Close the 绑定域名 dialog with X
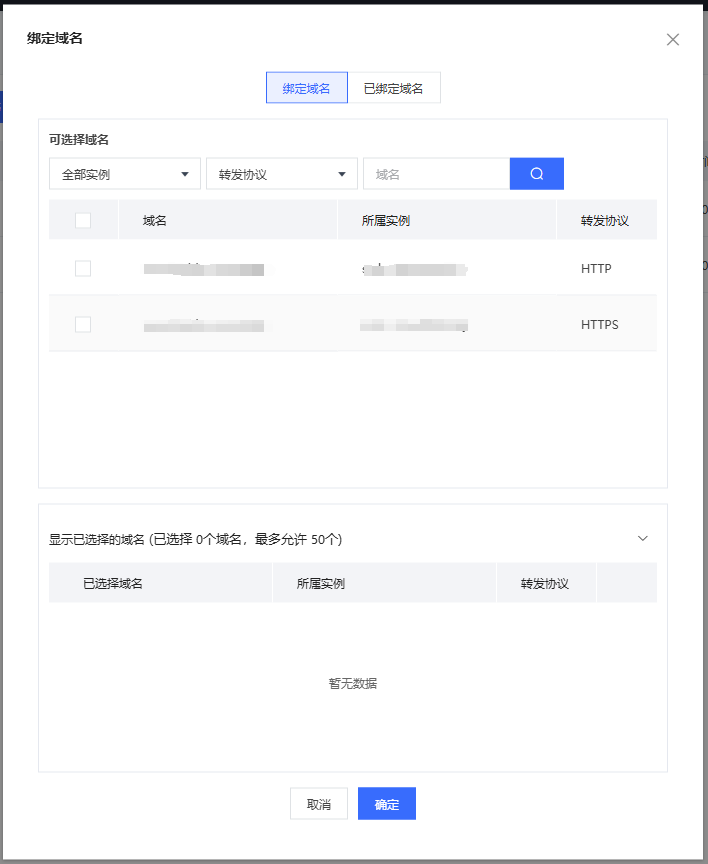Viewport: 708px width, 864px height. [673, 40]
